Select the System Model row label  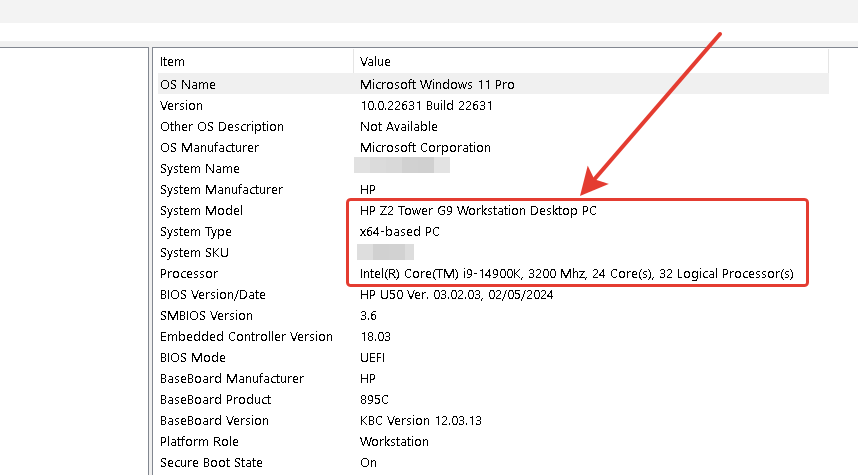(201, 211)
